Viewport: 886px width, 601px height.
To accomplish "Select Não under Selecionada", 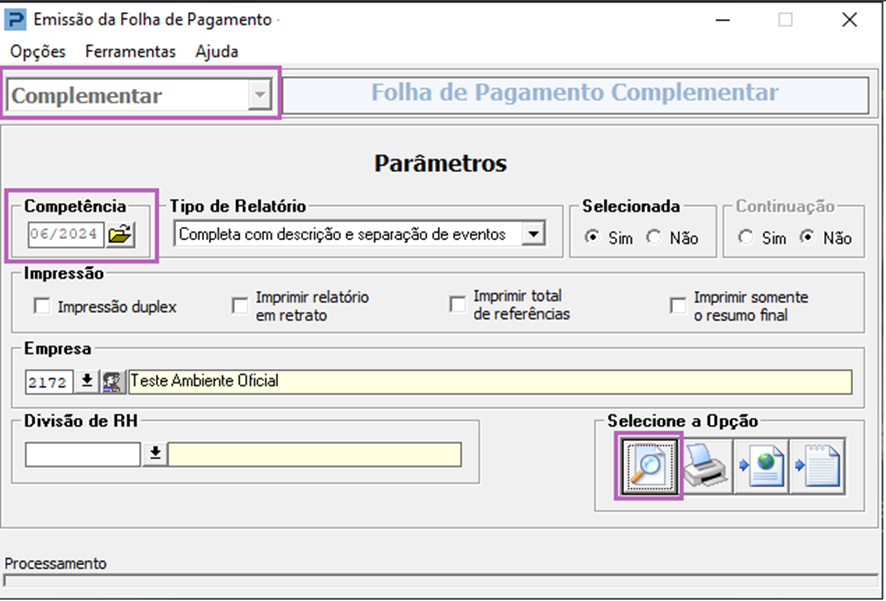I will [654, 237].
